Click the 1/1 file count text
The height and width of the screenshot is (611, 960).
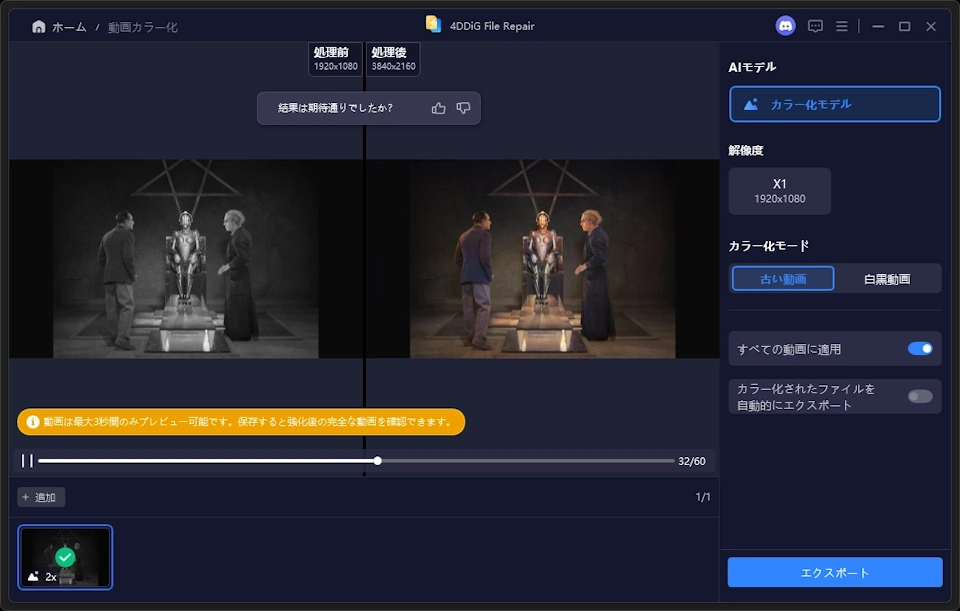click(x=703, y=497)
